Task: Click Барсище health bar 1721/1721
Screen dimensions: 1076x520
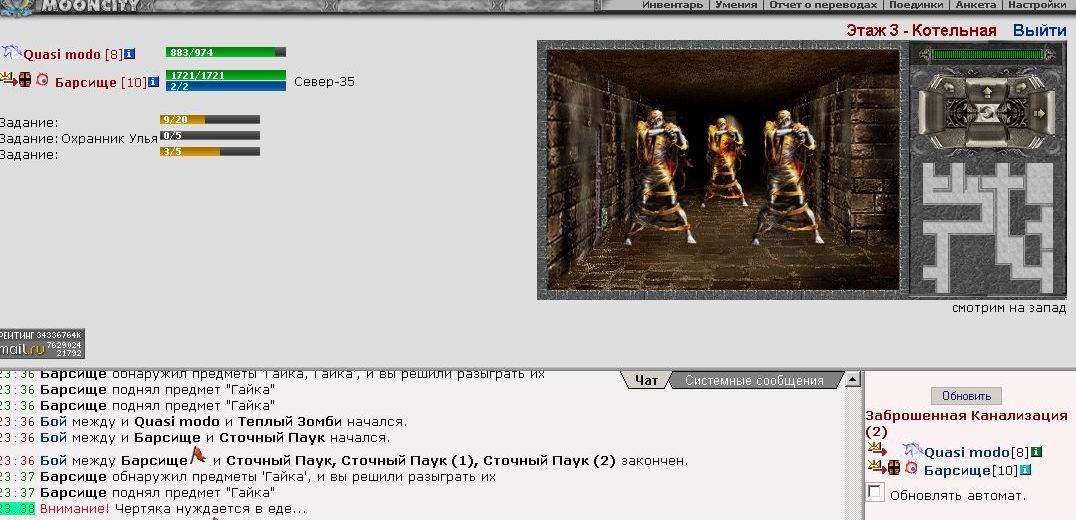Action: (226, 75)
